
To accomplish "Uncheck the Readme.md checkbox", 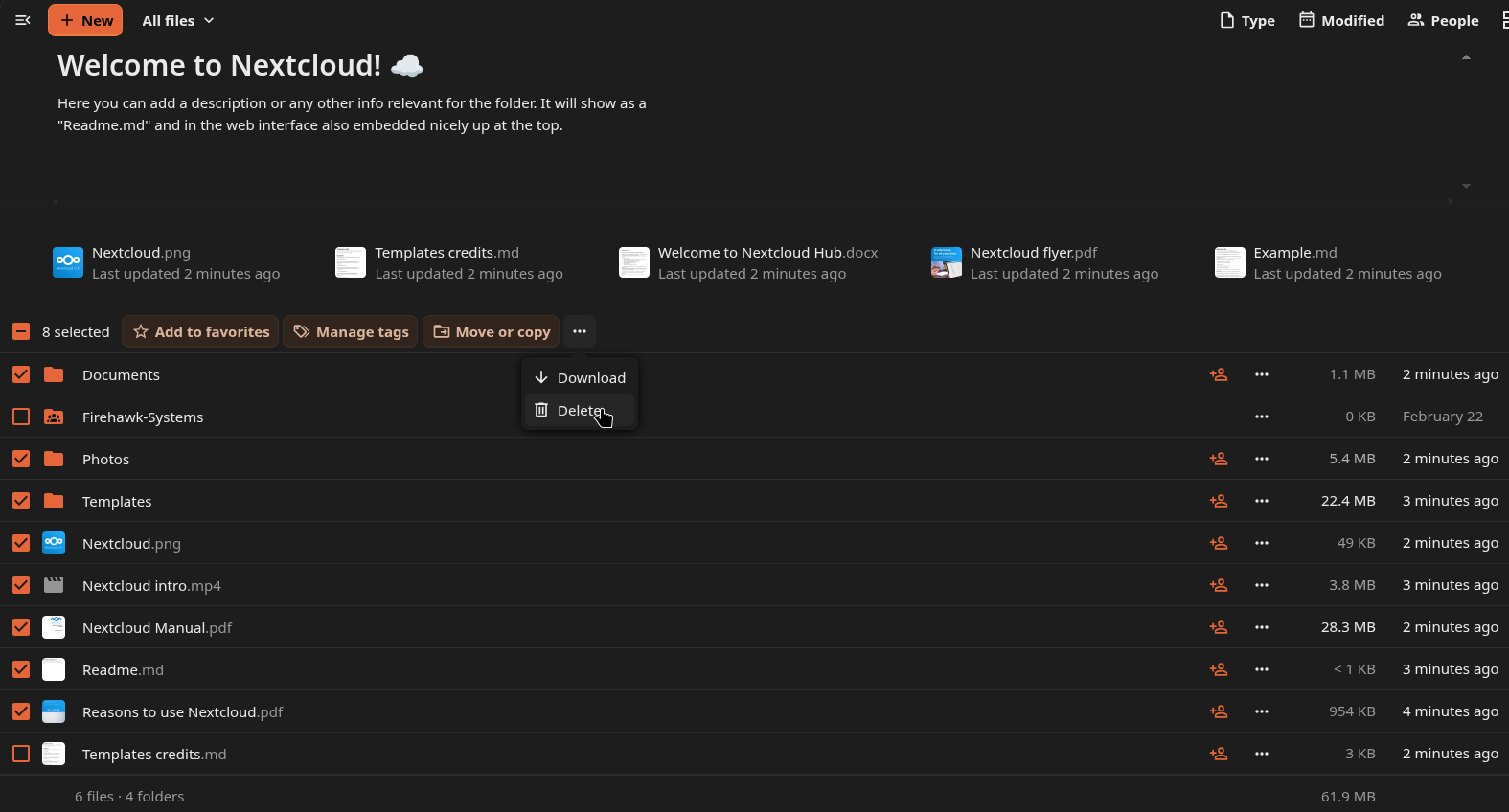I will click(x=21, y=669).
